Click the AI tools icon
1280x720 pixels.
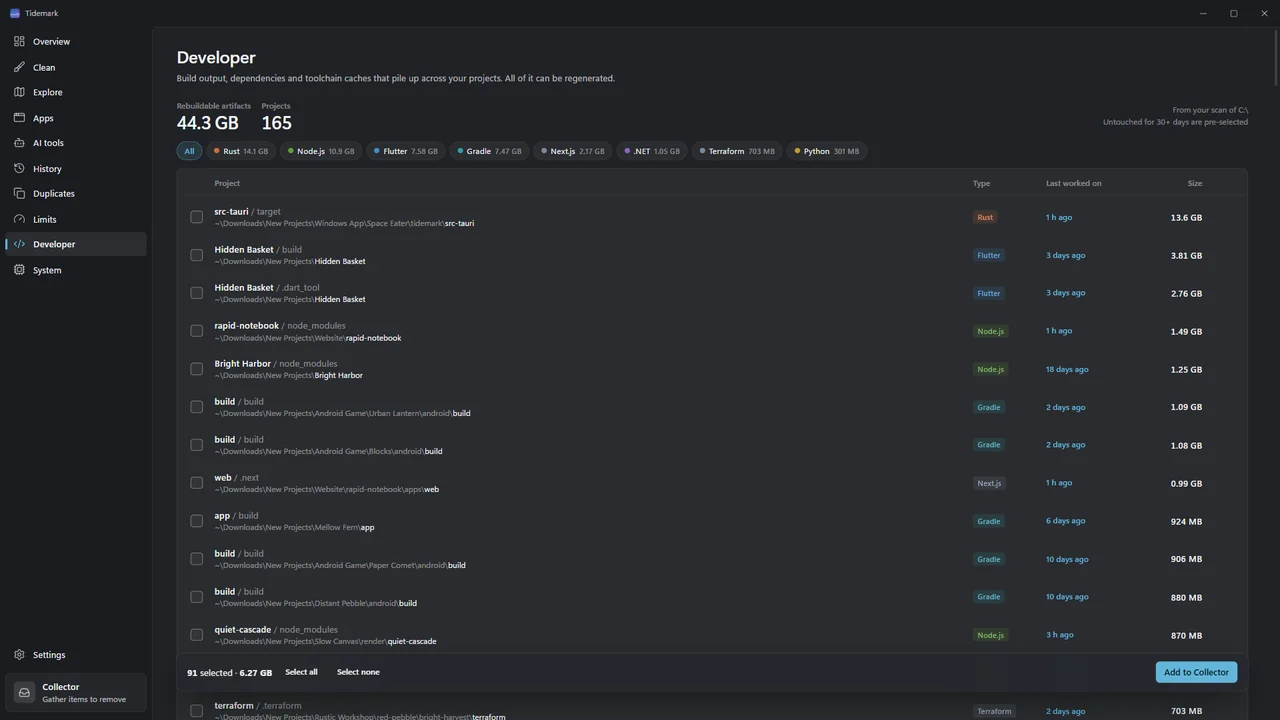[19, 143]
